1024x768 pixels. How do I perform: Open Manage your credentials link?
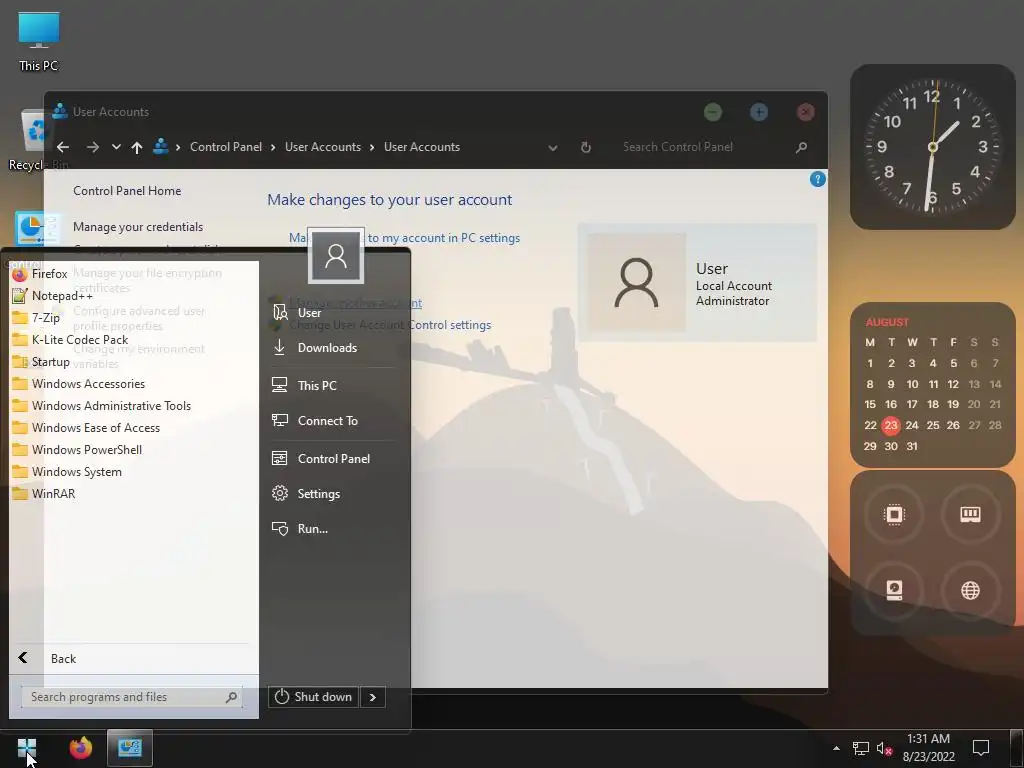point(138,227)
